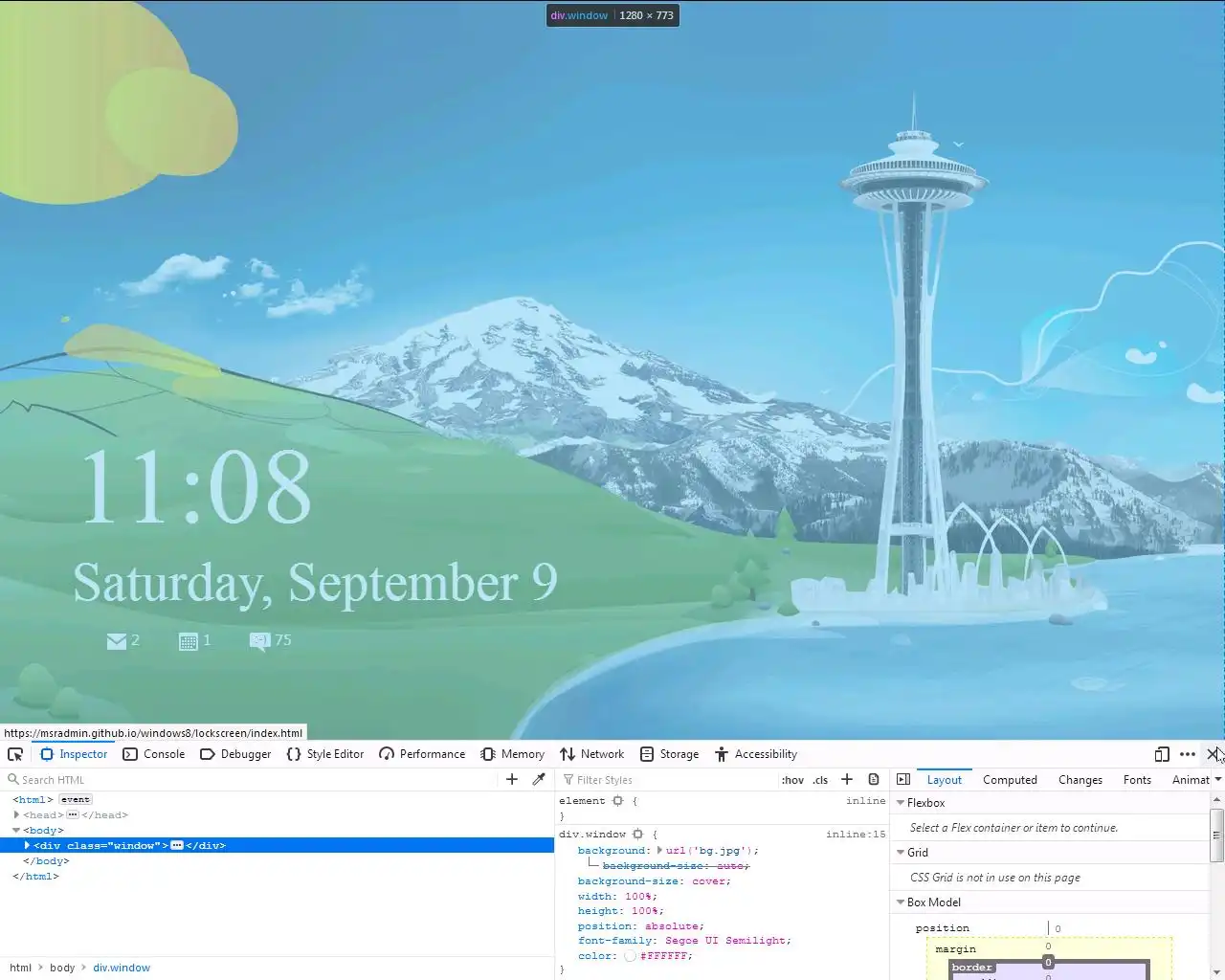The image size is (1225, 980).
Task: Open the Accessibility panel
Action: (x=756, y=754)
